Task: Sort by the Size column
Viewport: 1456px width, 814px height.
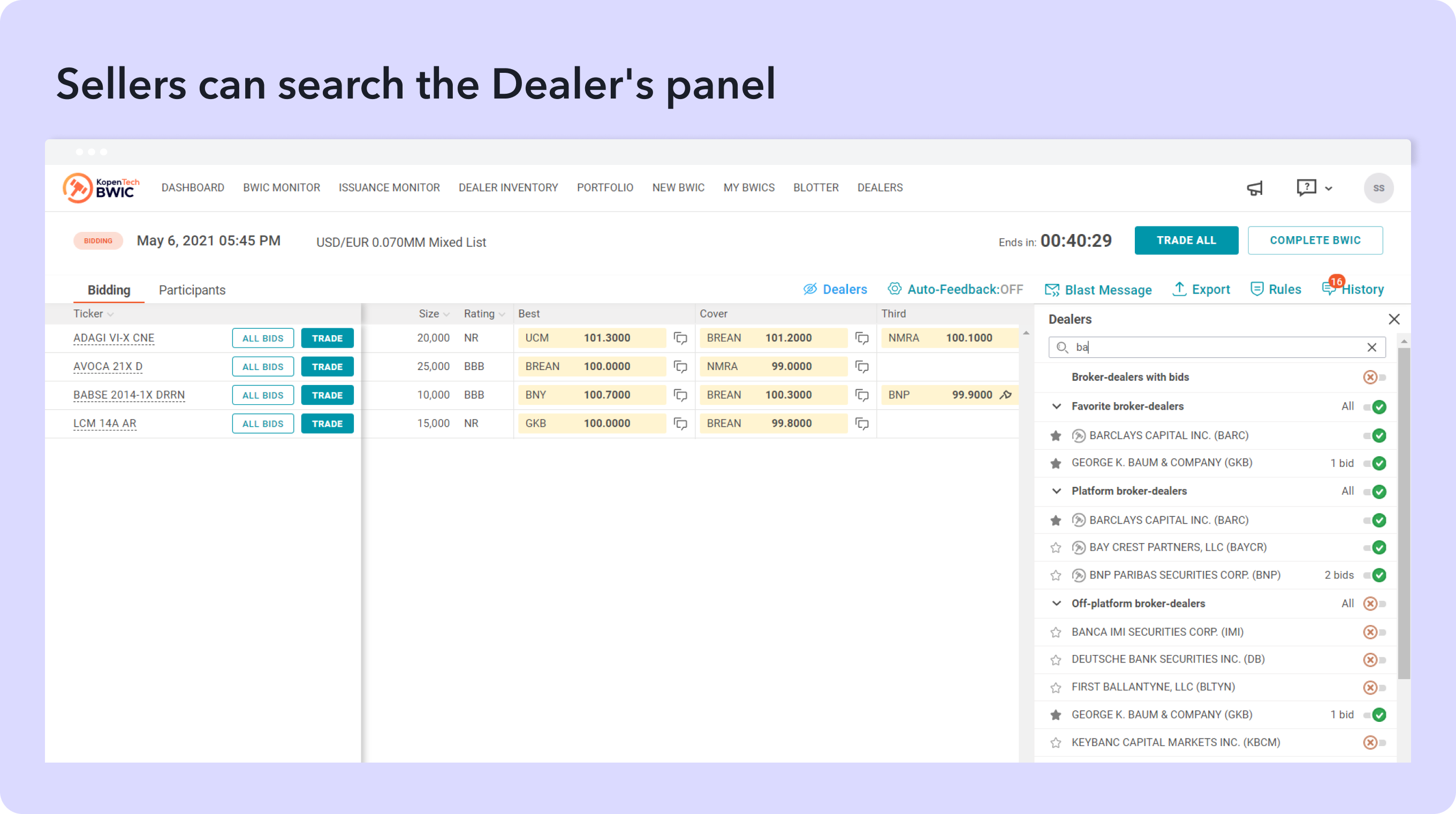Action: [x=434, y=314]
